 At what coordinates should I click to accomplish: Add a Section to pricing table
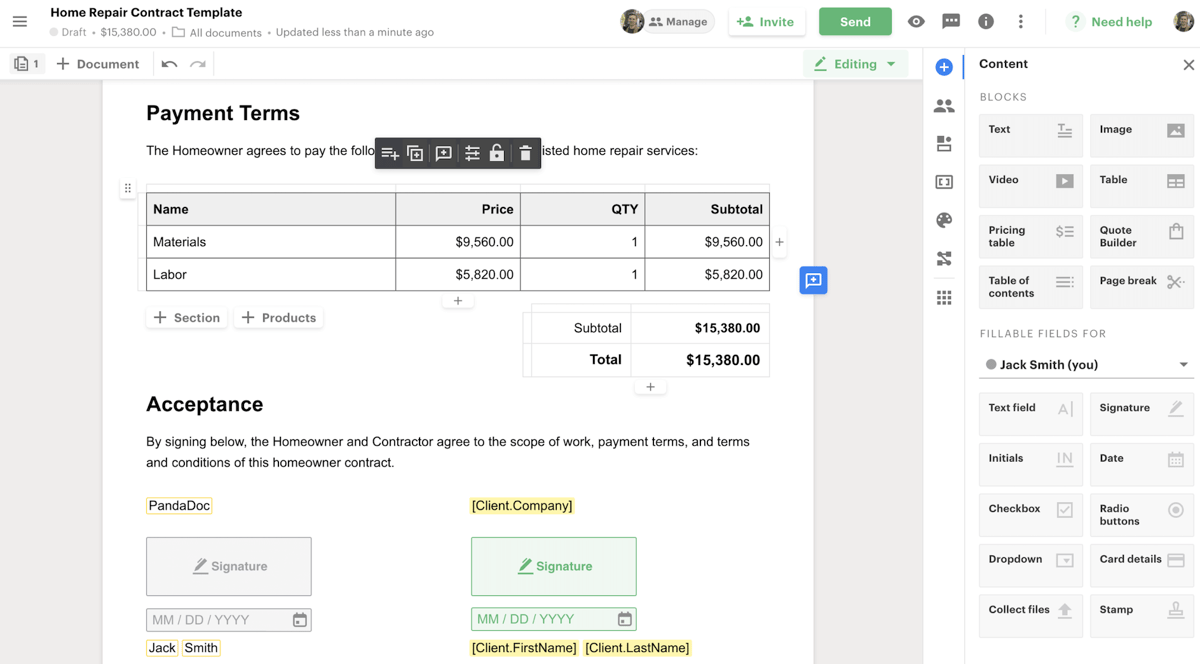click(186, 318)
